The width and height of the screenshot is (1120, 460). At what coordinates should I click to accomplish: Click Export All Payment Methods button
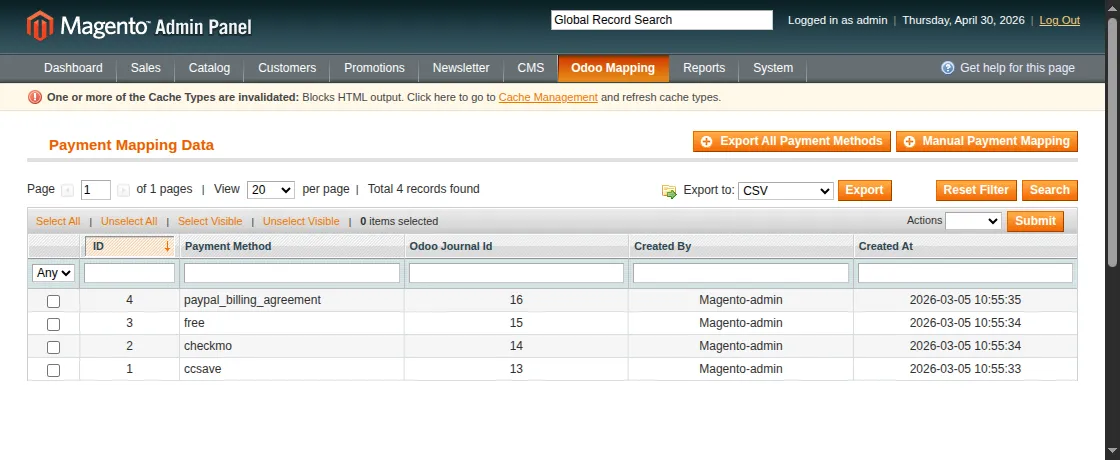click(791, 141)
